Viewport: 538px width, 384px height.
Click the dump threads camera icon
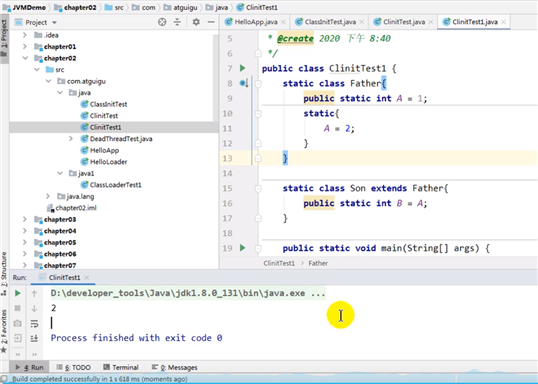[x=17, y=323]
